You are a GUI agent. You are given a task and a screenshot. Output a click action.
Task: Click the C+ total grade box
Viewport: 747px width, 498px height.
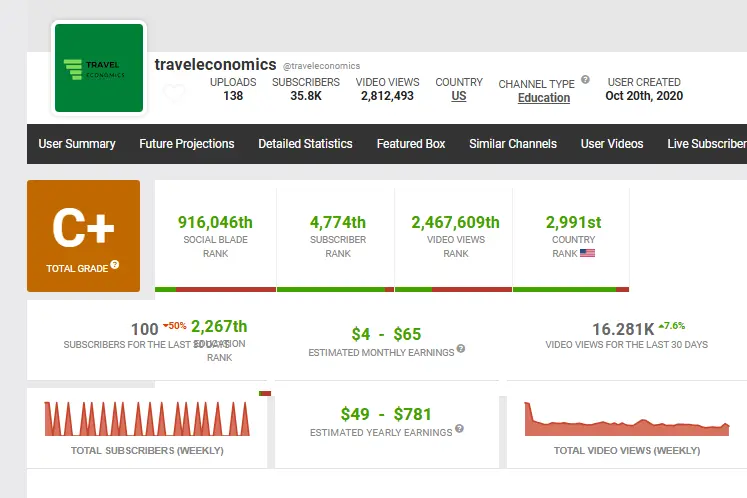tap(83, 236)
